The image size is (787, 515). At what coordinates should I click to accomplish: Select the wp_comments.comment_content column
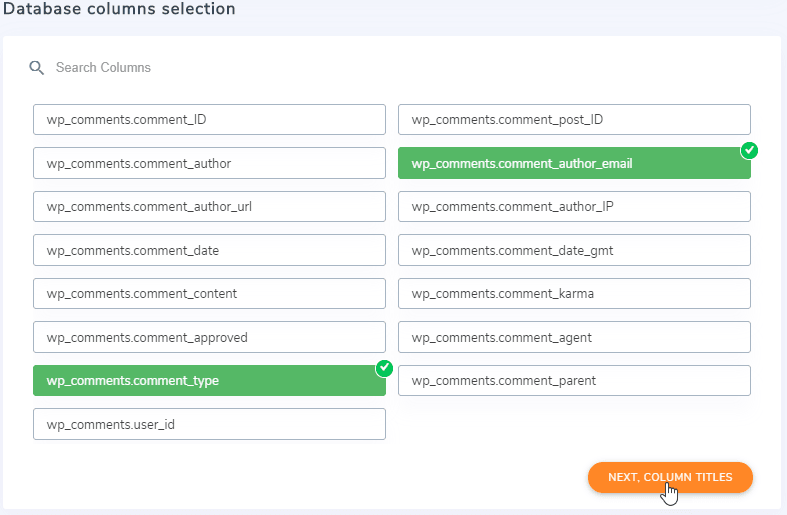pos(209,294)
